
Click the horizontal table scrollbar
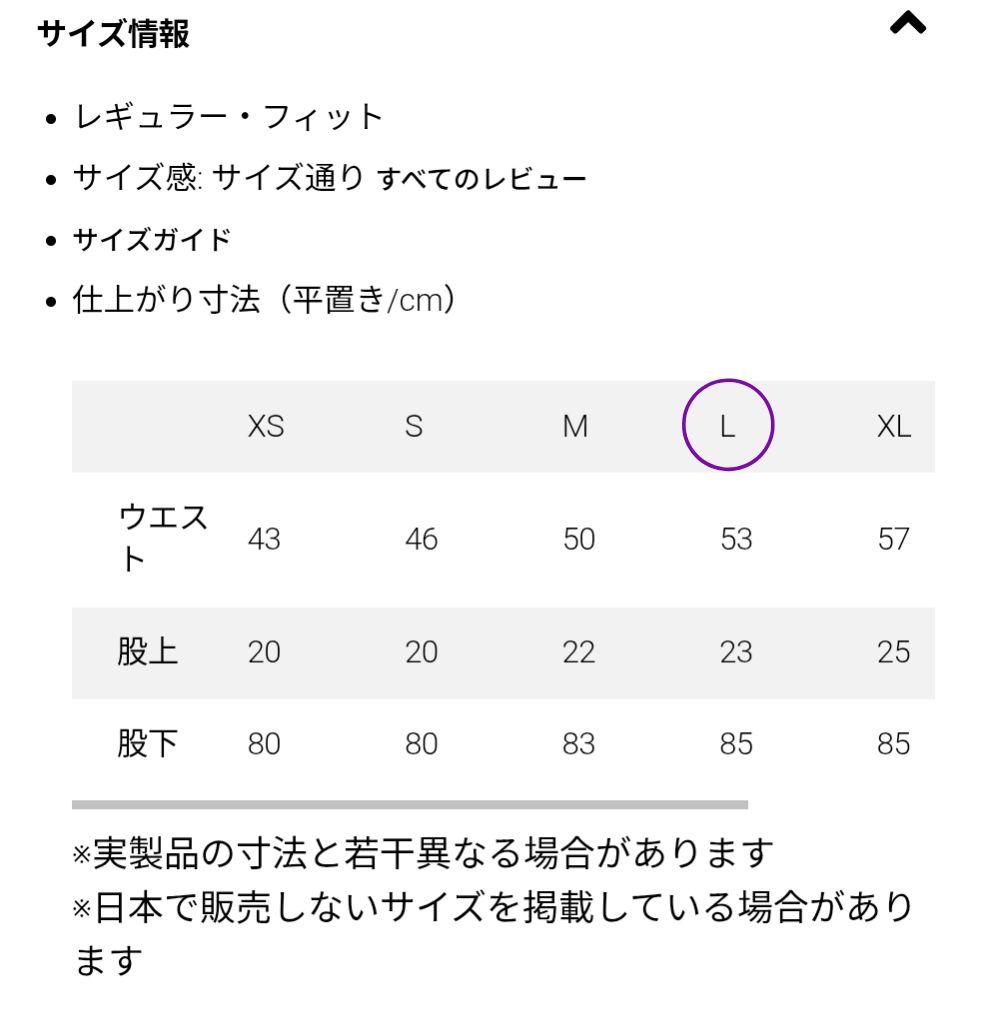tap(410, 804)
